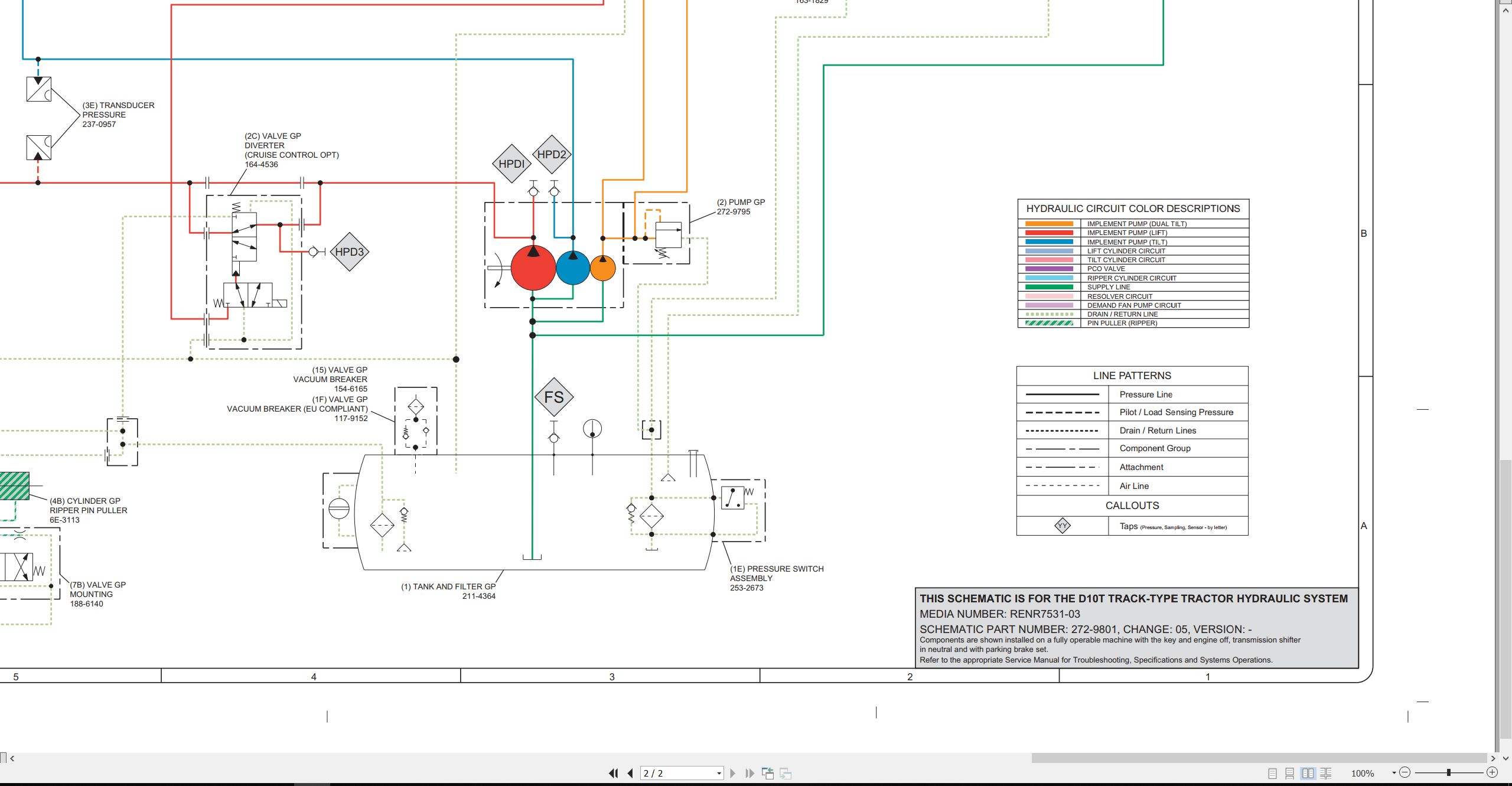The height and width of the screenshot is (786, 1512).
Task: Click the 'SCHEMATIC PART NUMBER: 272-9801' text
Action: 1019,630
